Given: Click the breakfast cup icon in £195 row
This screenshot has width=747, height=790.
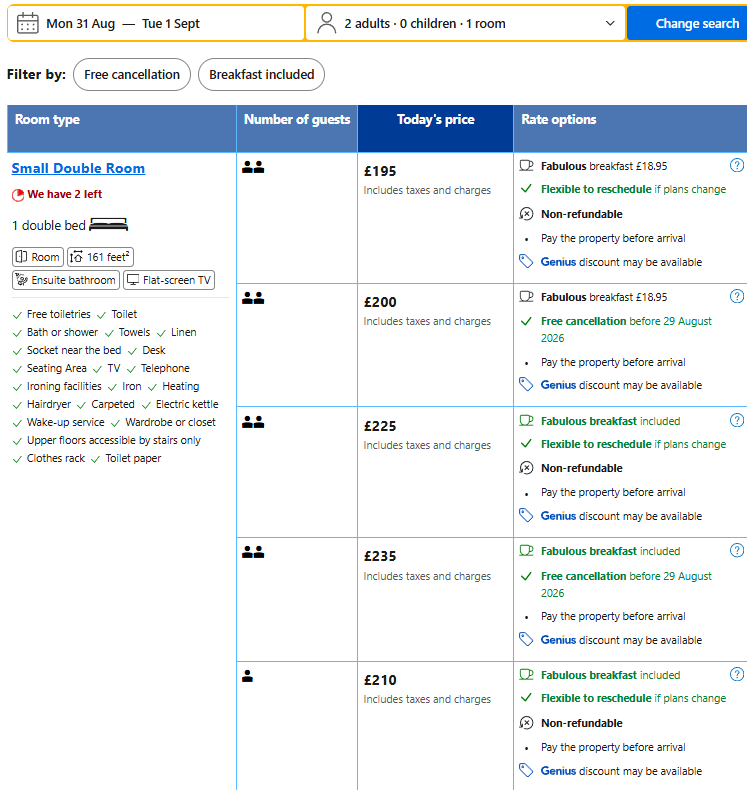Looking at the screenshot, I should click(526, 166).
